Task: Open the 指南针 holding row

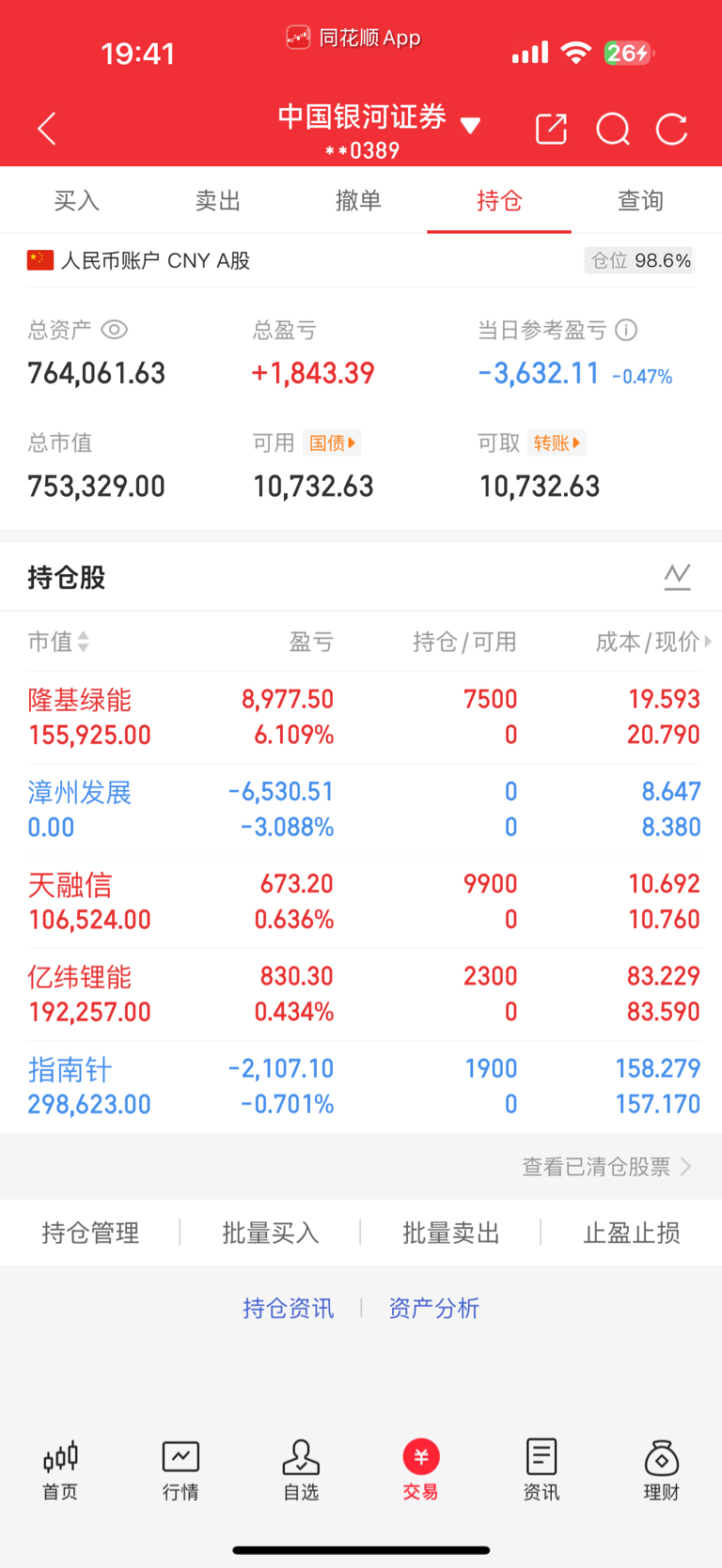Action: click(361, 1086)
